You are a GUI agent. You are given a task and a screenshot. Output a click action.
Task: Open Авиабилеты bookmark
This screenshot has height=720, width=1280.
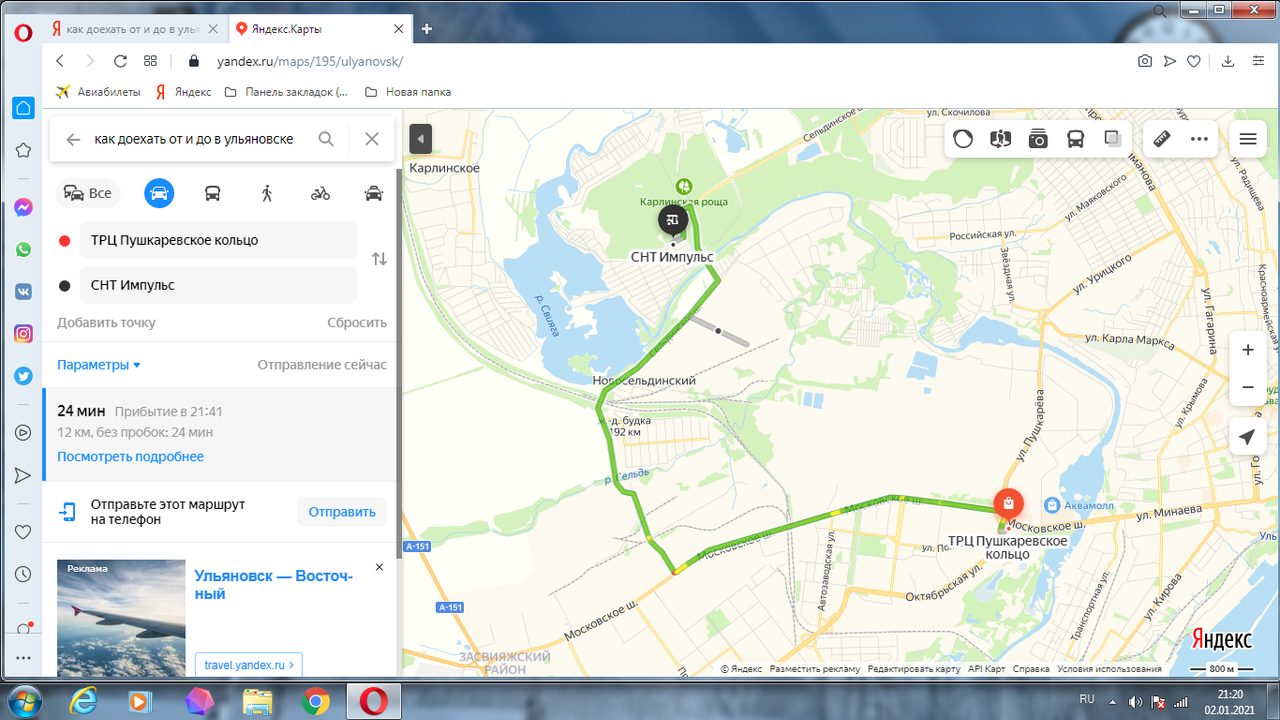[98, 92]
